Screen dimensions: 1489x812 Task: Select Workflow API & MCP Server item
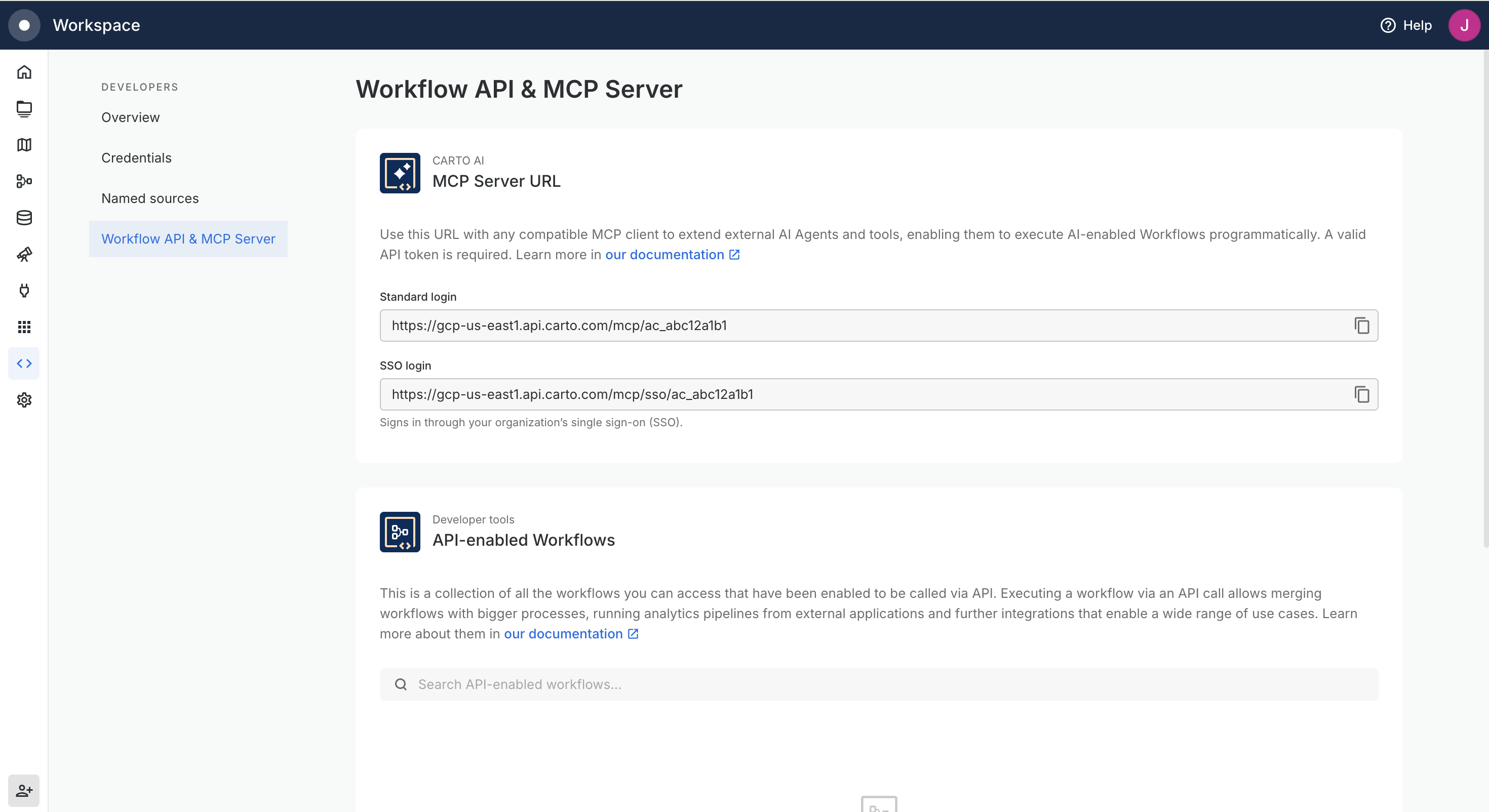(188, 238)
